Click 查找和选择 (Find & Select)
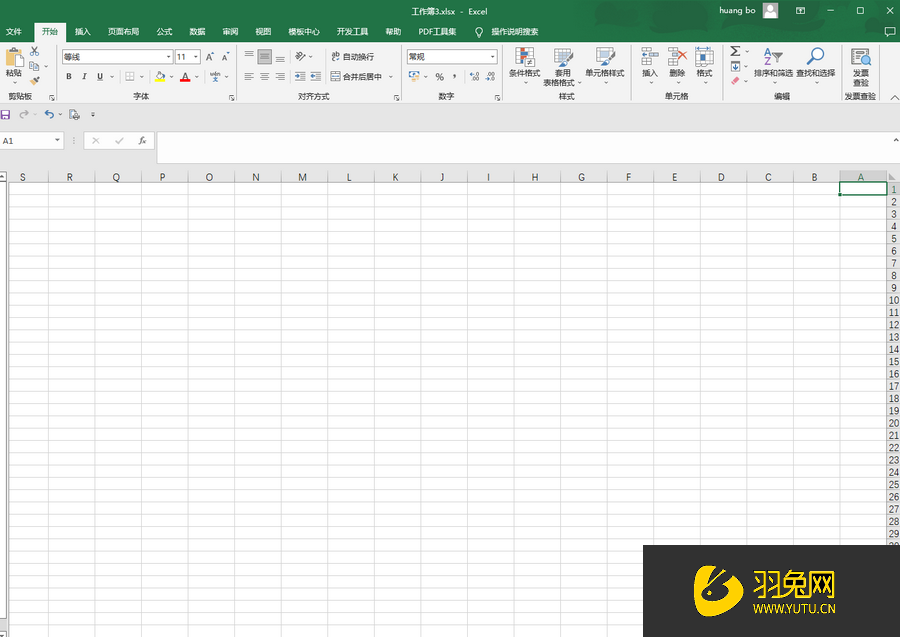Screen dimensions: 900x637 (x=816, y=67)
